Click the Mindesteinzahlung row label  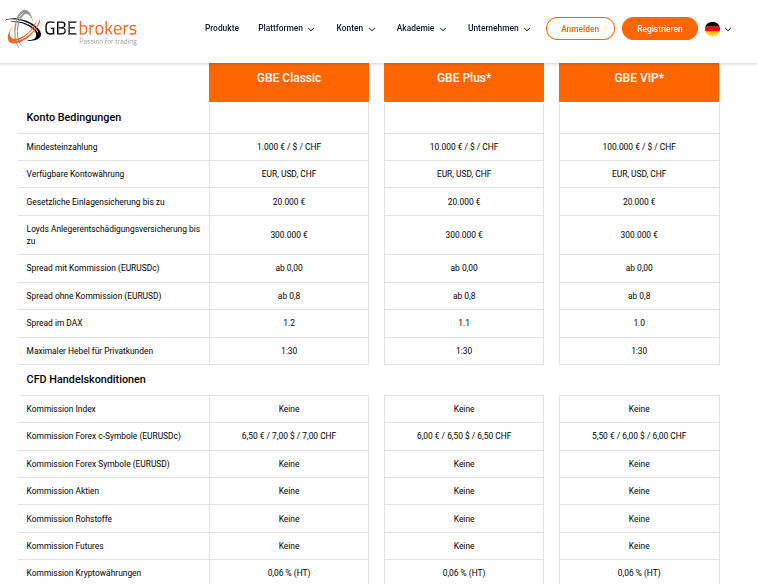click(x=62, y=147)
